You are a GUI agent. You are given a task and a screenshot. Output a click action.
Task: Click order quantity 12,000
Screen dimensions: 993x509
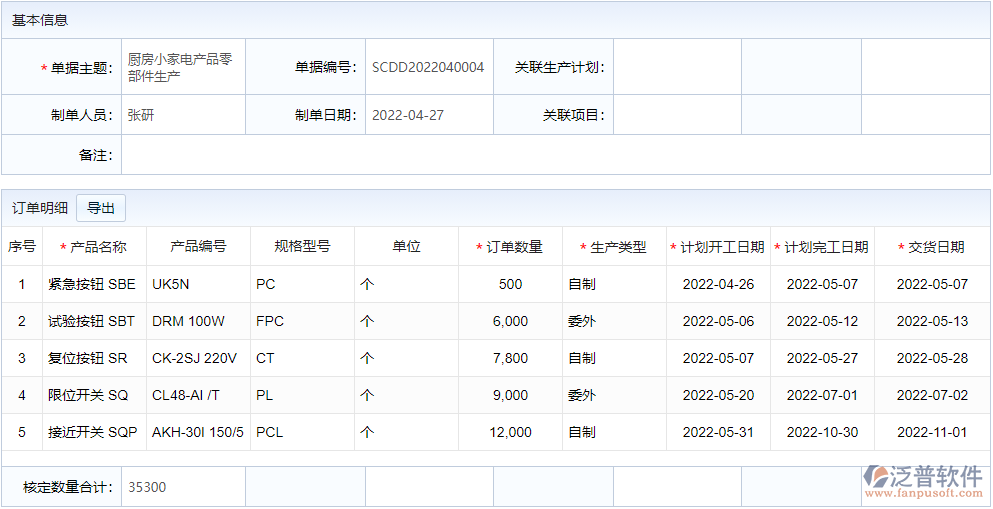point(510,432)
